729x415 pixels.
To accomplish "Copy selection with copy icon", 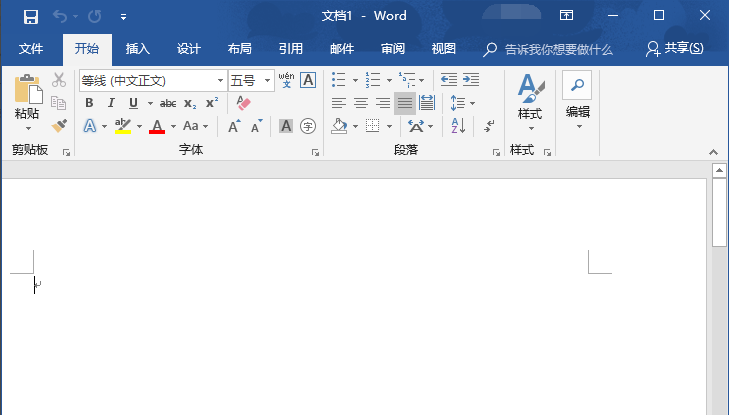I will click(x=59, y=103).
